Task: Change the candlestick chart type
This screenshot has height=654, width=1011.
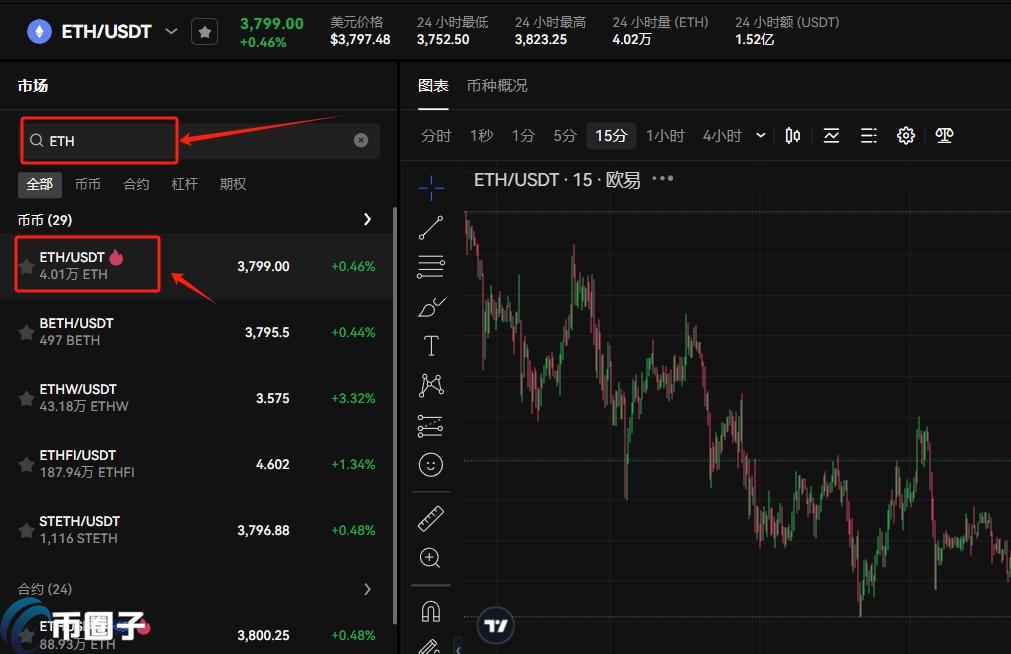Action: [x=793, y=136]
